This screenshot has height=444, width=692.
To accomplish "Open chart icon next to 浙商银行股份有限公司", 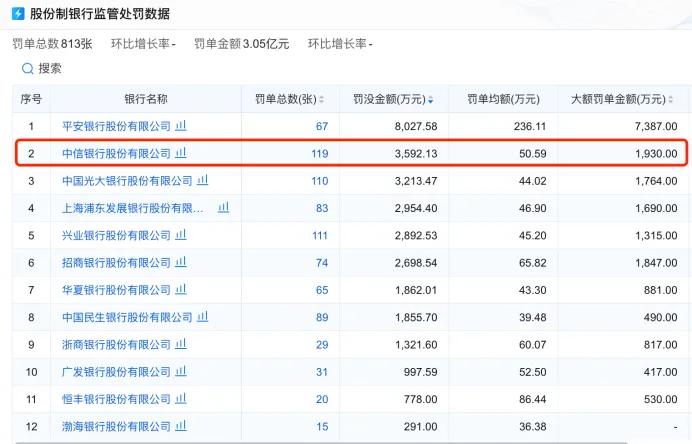I will click(x=181, y=344).
